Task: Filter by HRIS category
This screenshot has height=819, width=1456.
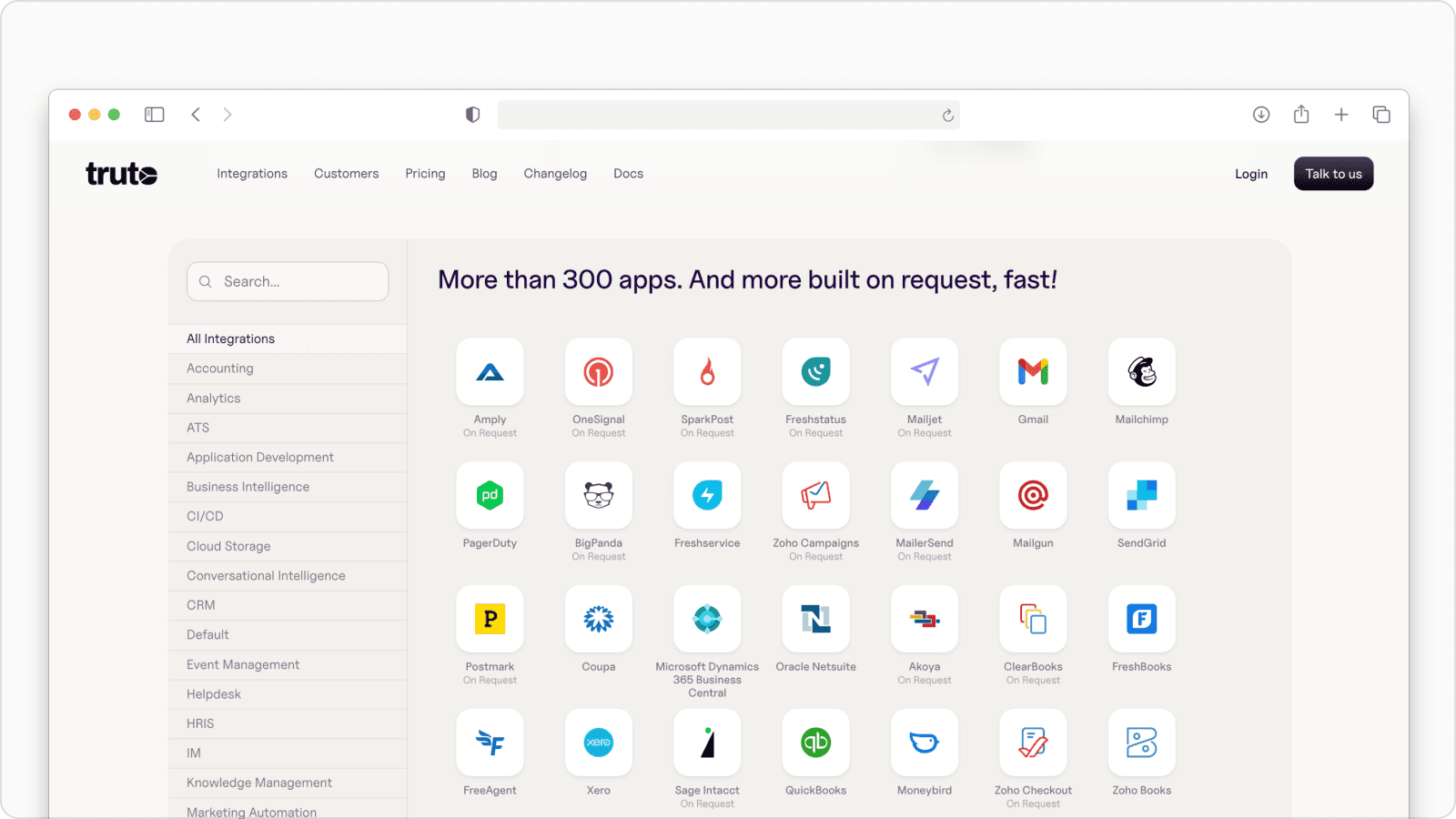Action: click(x=288, y=723)
